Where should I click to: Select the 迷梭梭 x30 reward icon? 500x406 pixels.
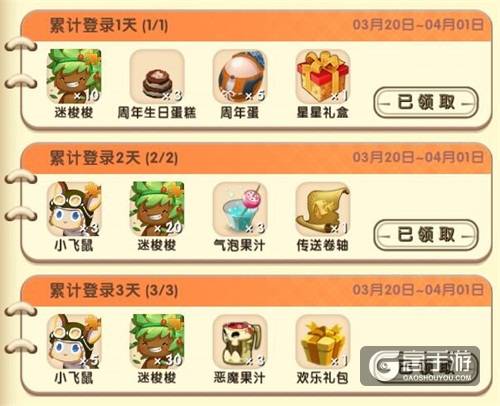coord(157,341)
